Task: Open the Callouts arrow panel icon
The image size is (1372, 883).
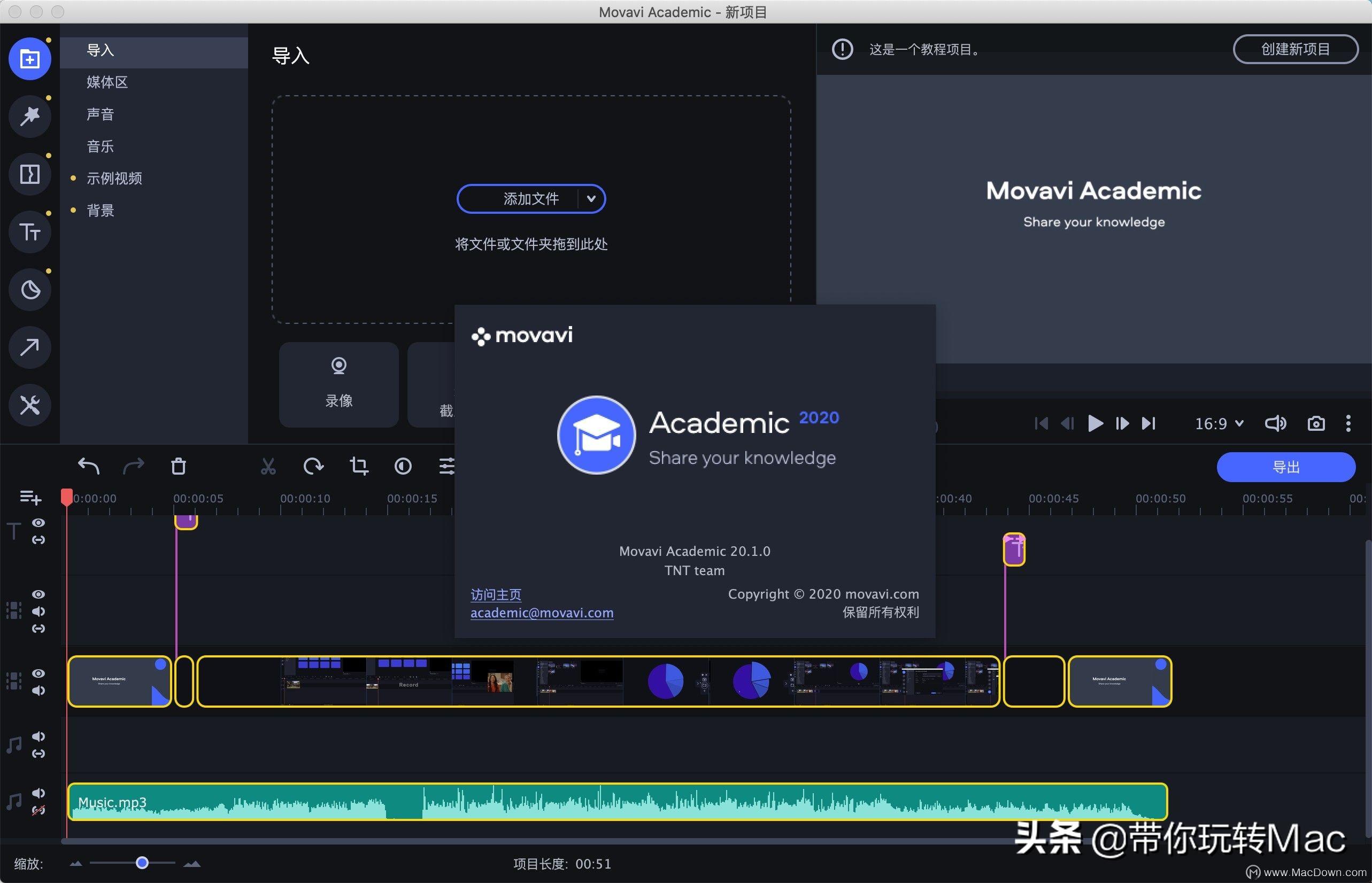Action: [x=30, y=347]
